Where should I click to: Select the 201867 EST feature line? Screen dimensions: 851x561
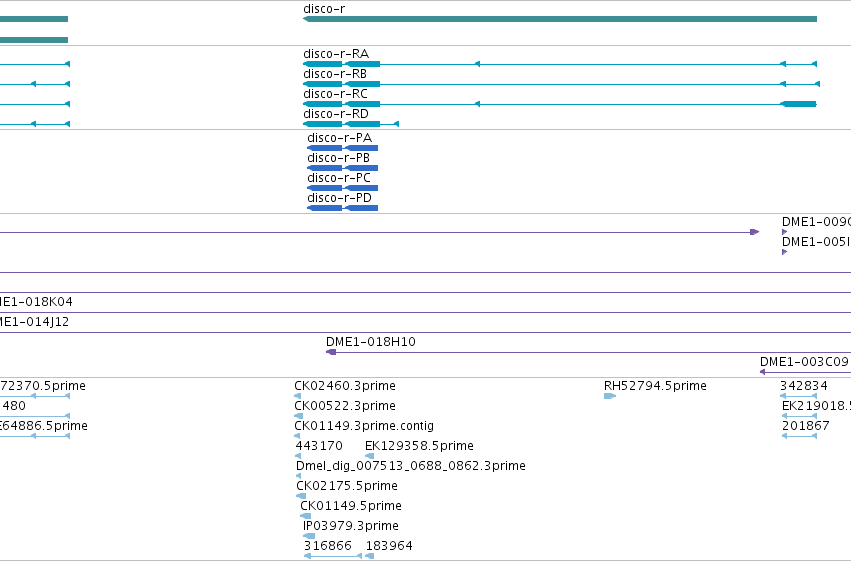click(799, 436)
